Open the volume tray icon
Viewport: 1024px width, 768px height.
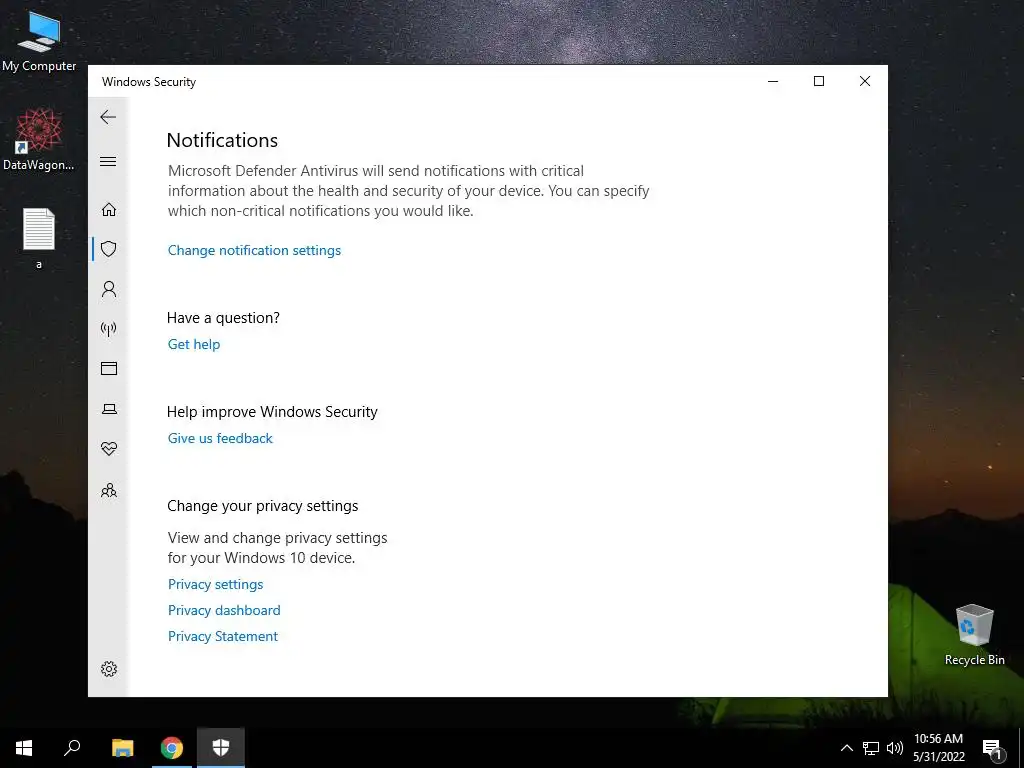click(895, 748)
